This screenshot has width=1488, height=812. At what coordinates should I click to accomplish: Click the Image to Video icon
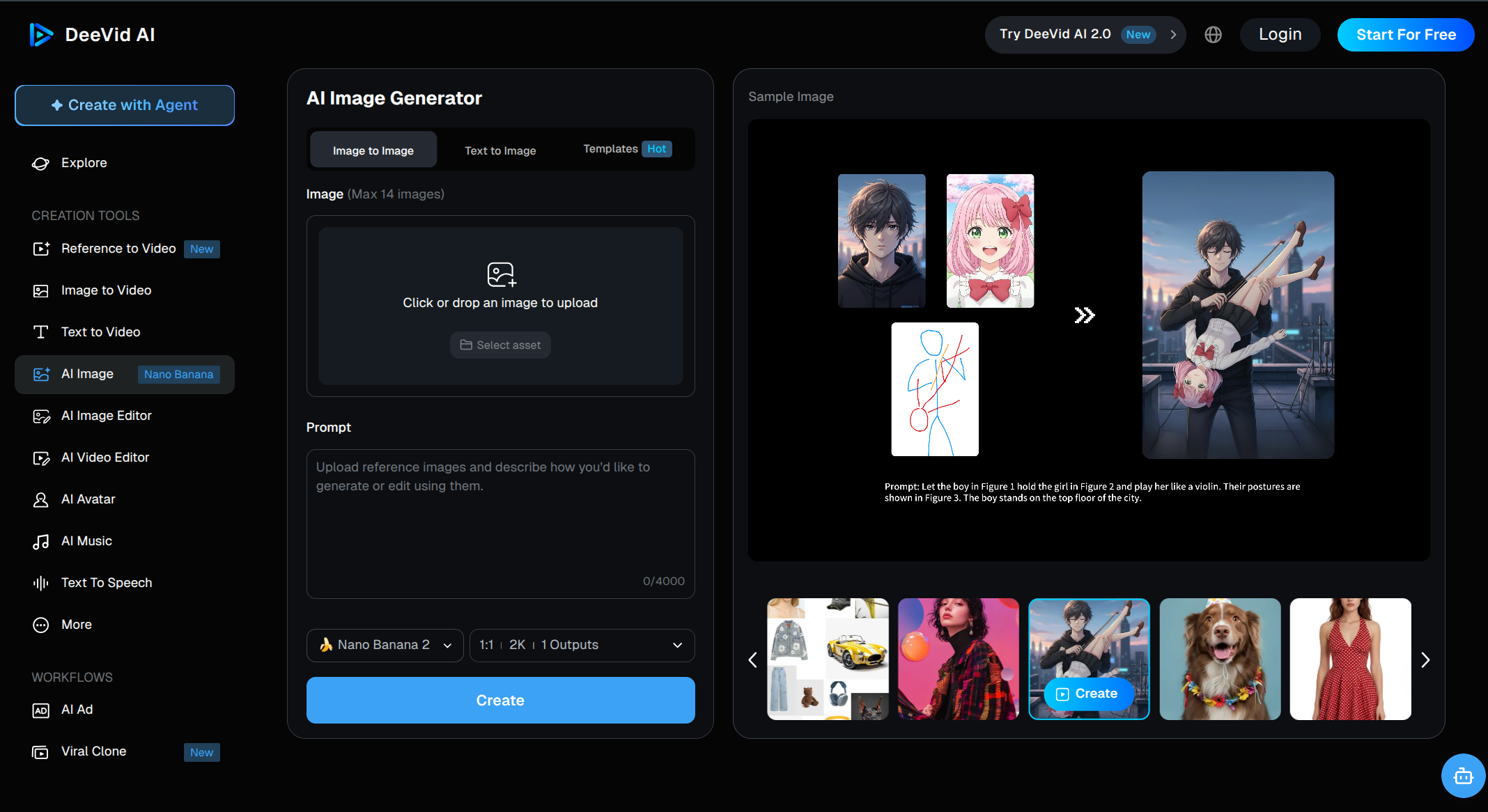tap(41, 290)
